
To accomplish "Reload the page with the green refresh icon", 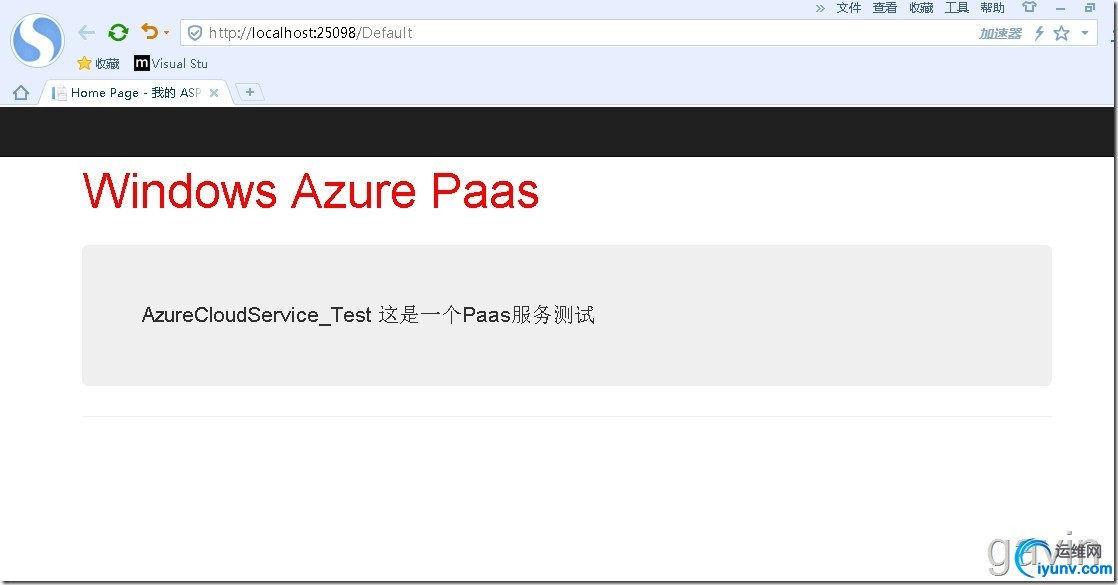I will [x=118, y=32].
